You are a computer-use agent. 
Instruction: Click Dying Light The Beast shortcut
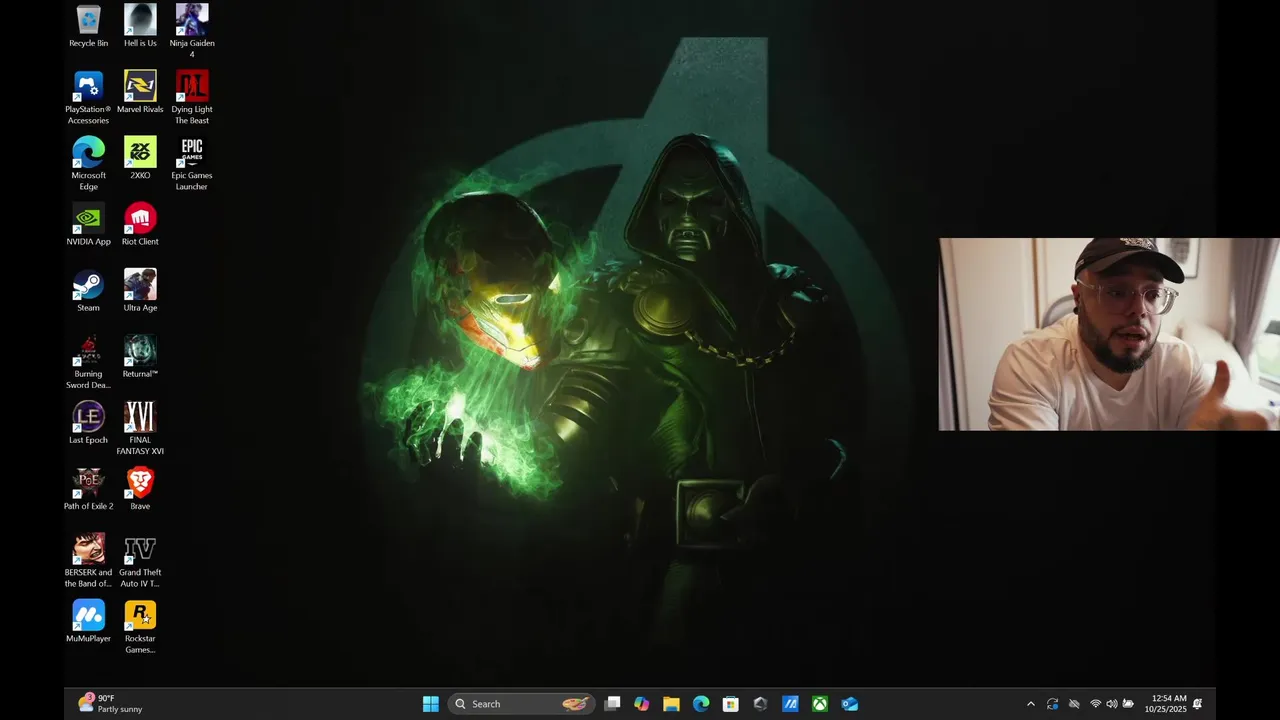tap(192, 97)
